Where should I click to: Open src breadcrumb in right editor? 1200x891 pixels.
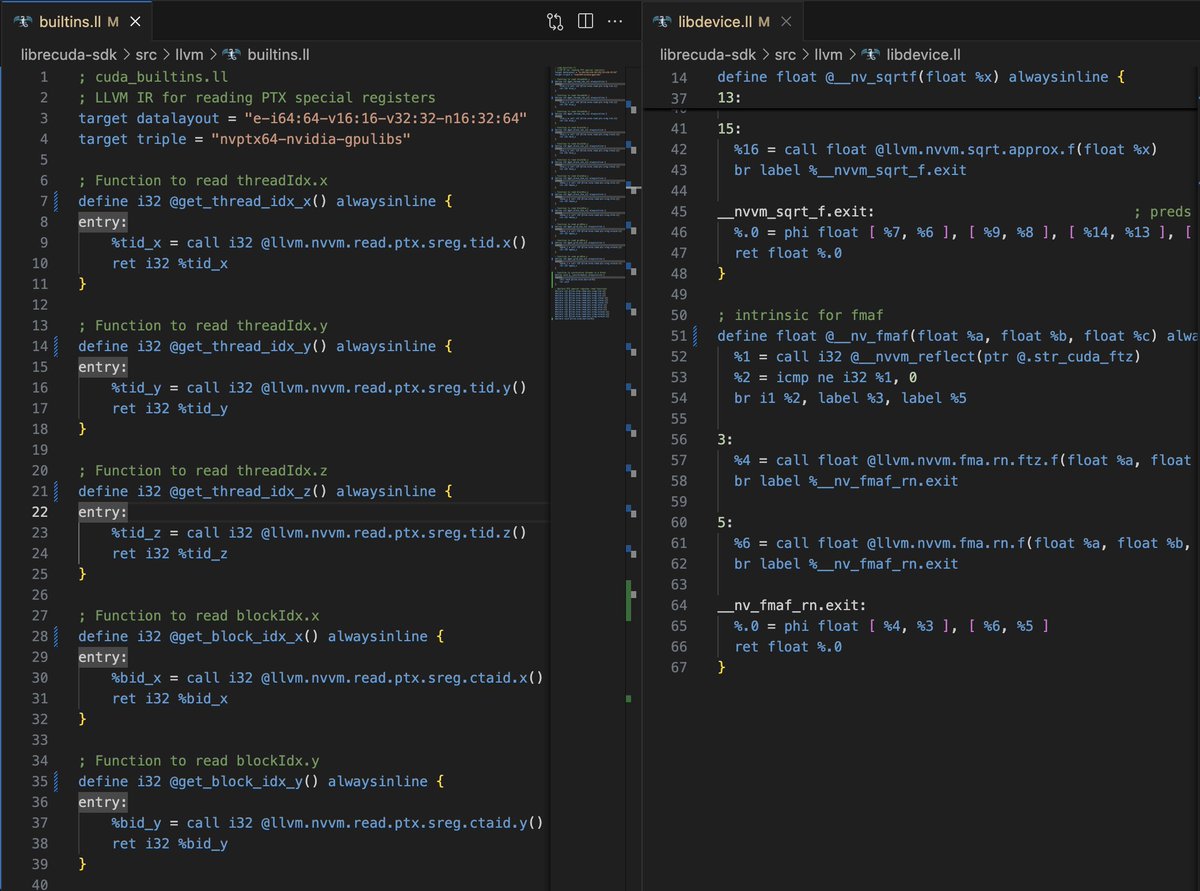coord(786,55)
